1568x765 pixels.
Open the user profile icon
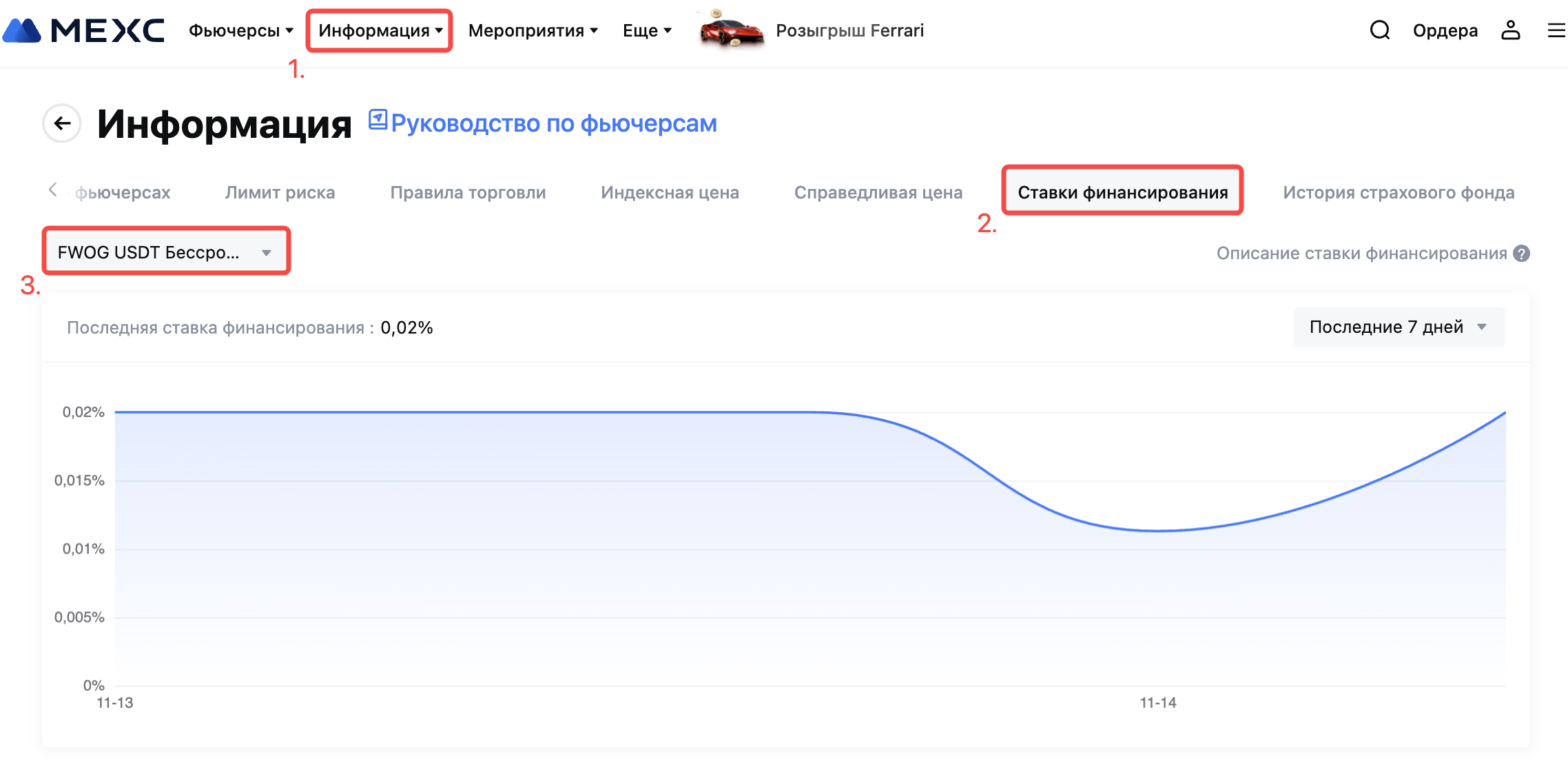tap(1510, 30)
